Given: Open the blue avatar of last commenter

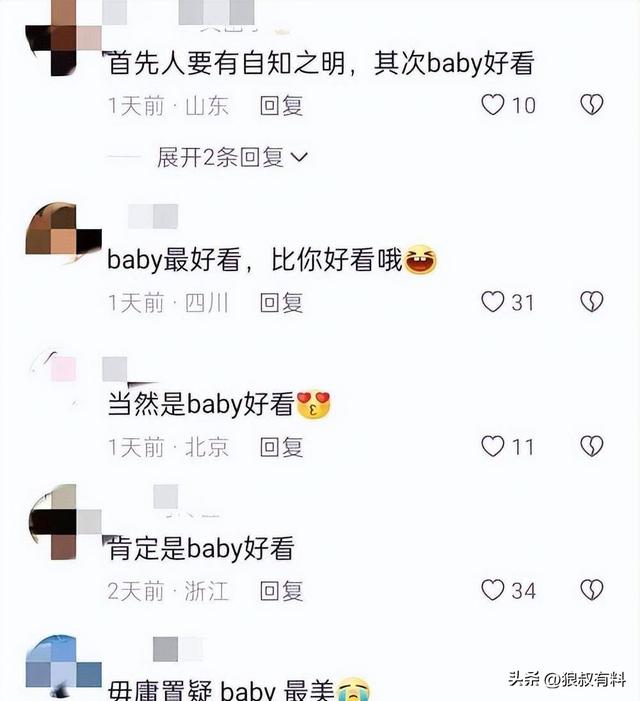Looking at the screenshot, I should point(63,666).
